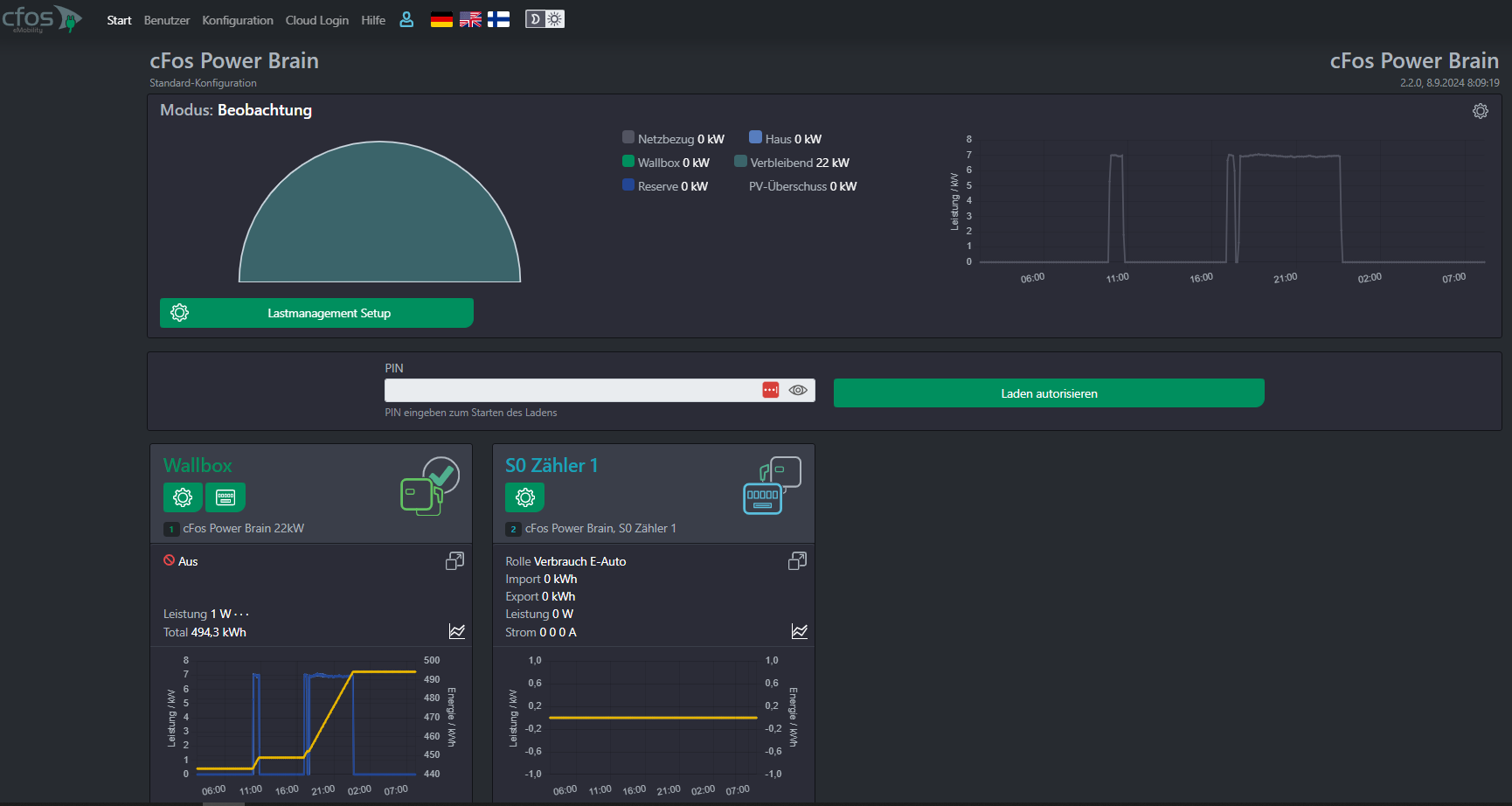Screen dimensions: 1512x806
Task: Open the Hilfe menu
Action: pyautogui.click(x=373, y=20)
